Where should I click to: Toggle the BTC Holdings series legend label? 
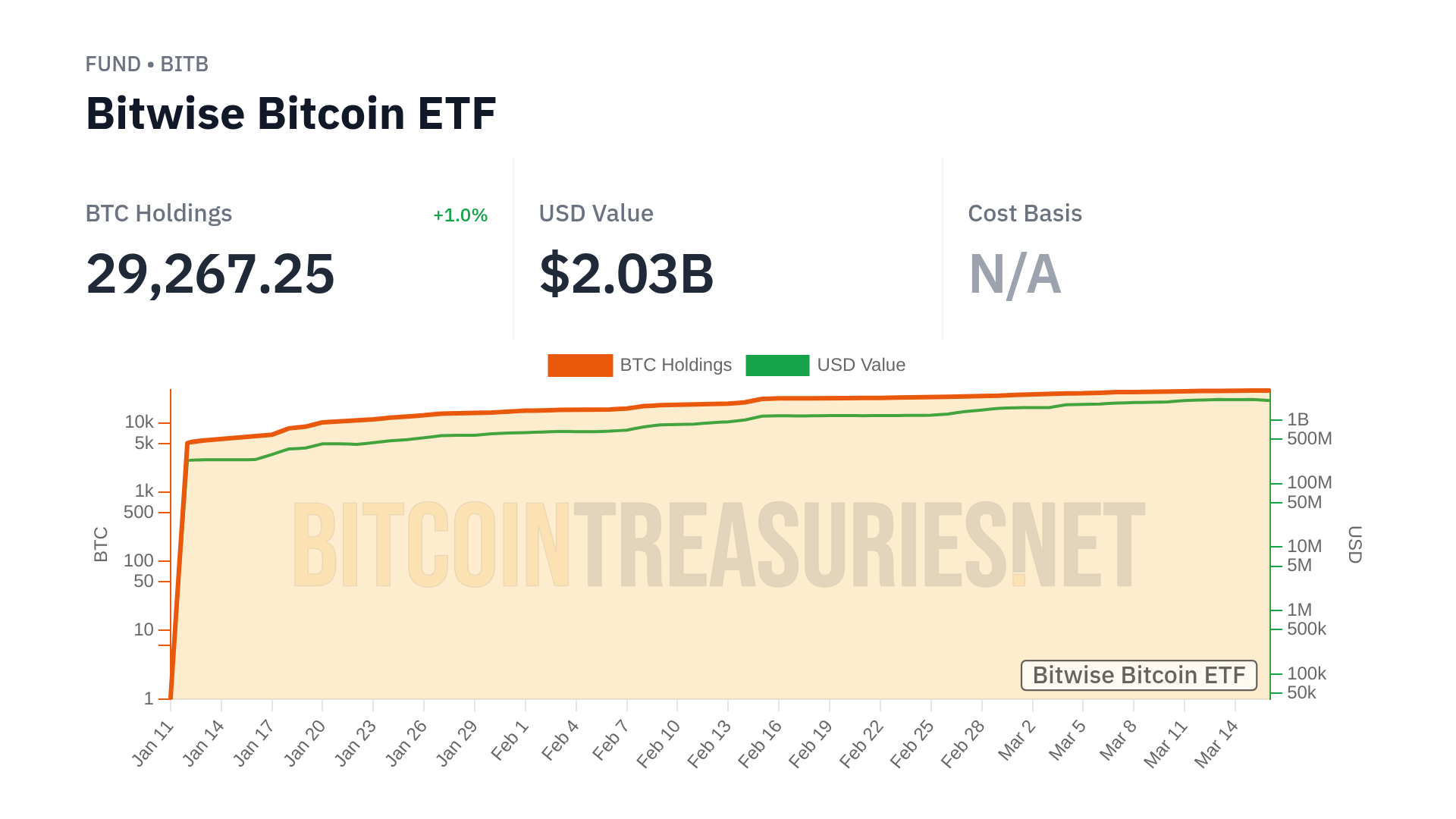pyautogui.click(x=676, y=366)
